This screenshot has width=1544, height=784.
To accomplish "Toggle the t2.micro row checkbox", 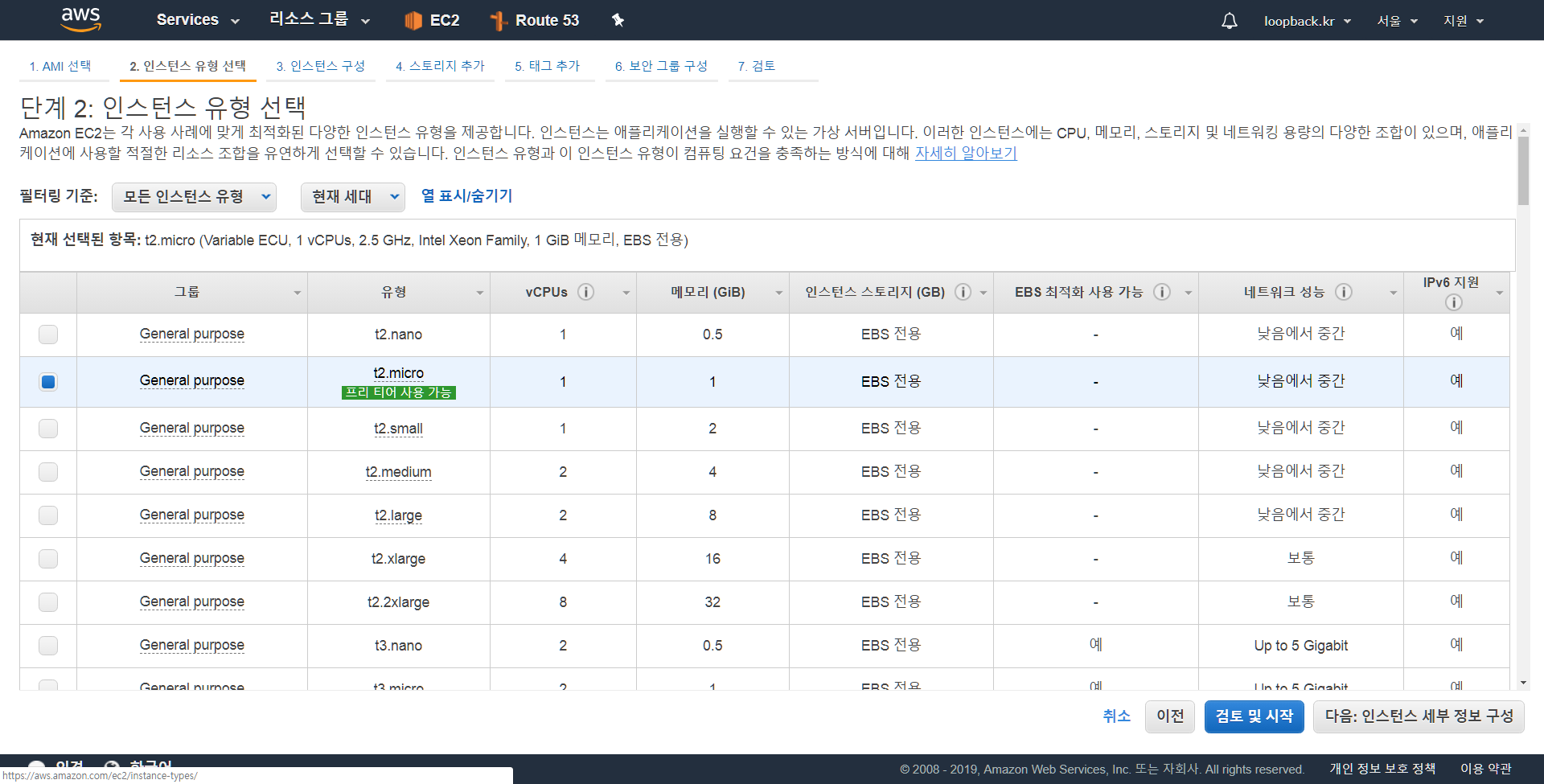I will pyautogui.click(x=48, y=382).
